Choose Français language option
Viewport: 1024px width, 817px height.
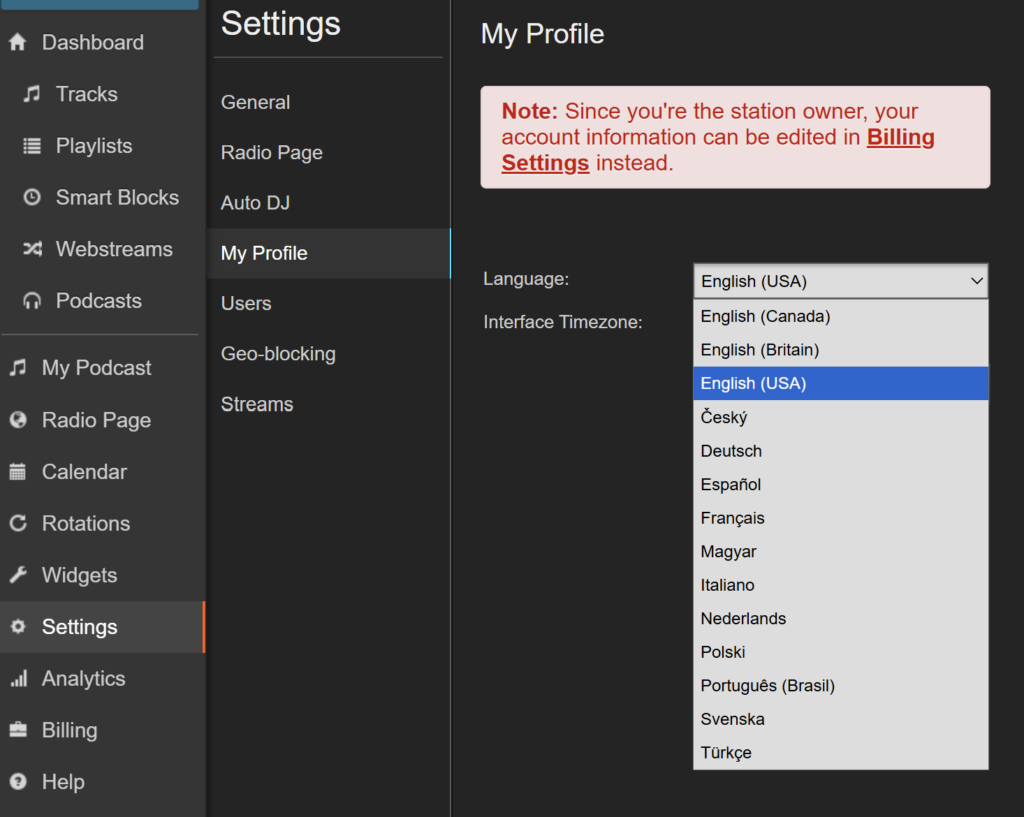tap(840, 518)
